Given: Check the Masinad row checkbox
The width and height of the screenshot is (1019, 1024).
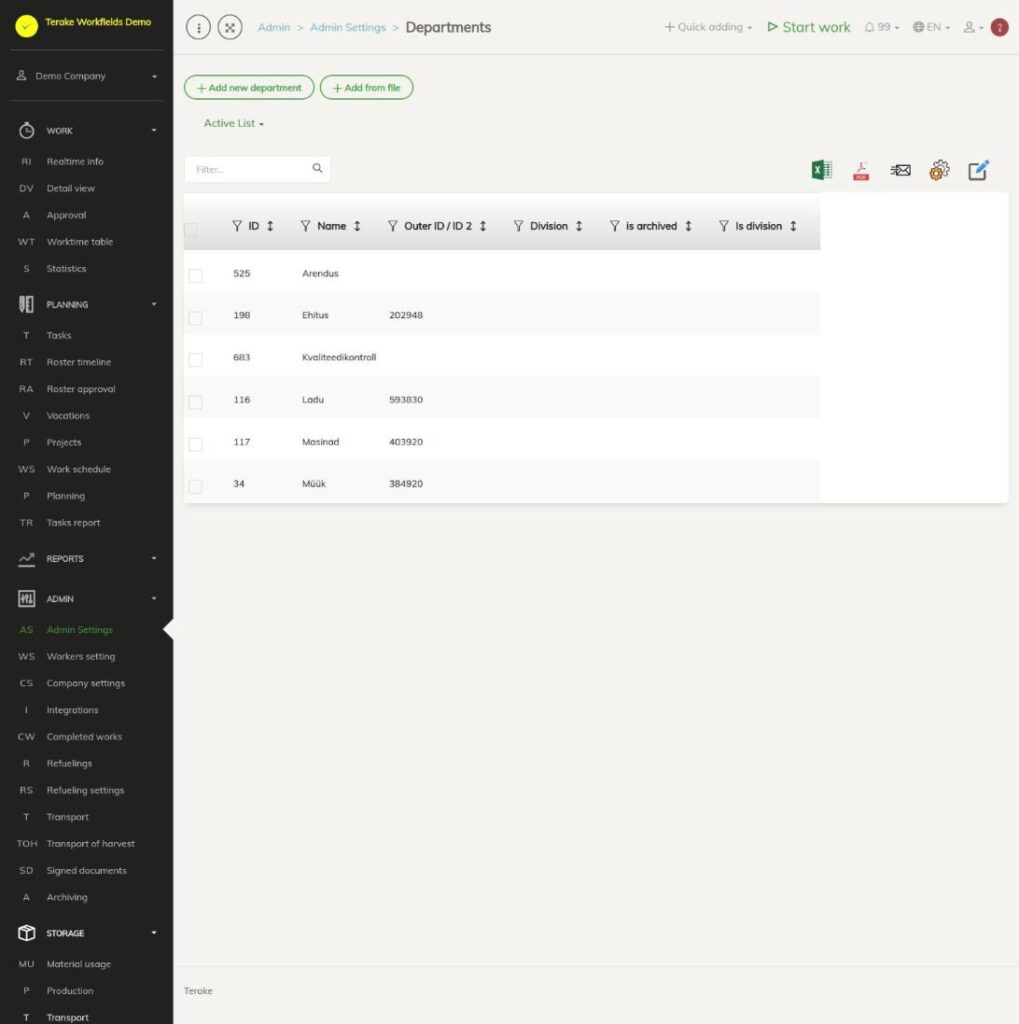Looking at the screenshot, I should pyautogui.click(x=195, y=445).
